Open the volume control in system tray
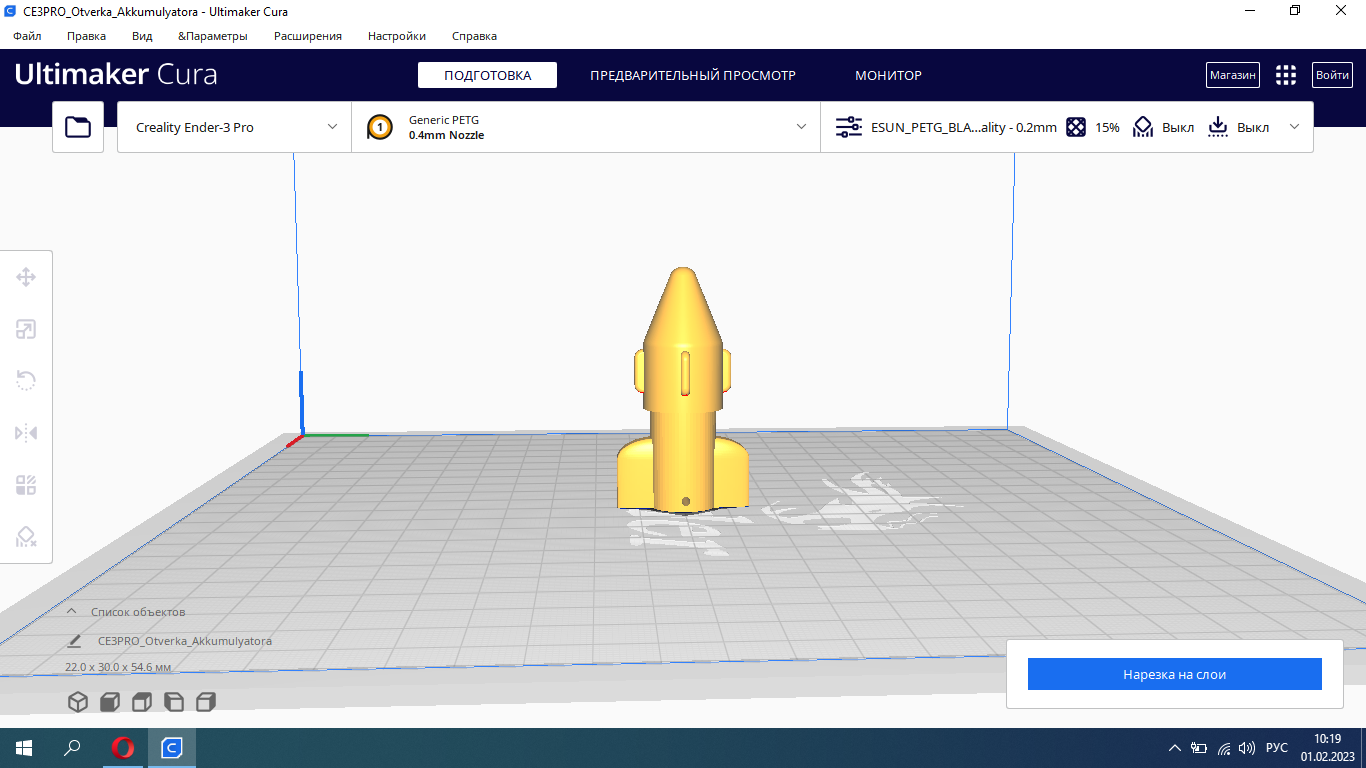Screen dimensions: 1366x768 [1246, 748]
